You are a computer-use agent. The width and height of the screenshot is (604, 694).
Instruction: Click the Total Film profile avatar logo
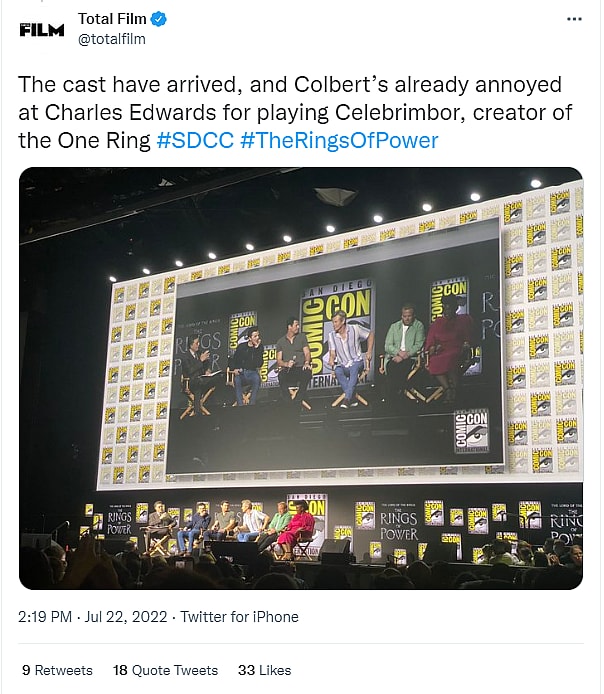[x=41, y=30]
